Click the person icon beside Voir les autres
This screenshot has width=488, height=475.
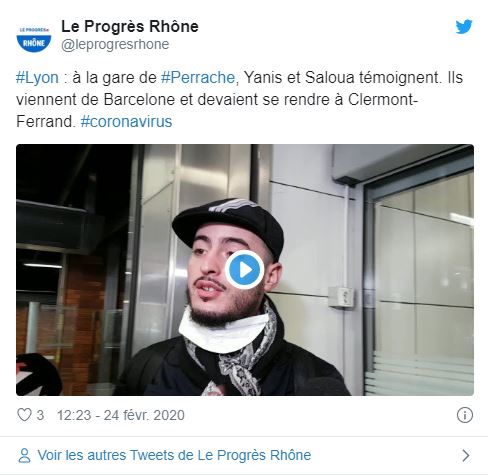pos(24,455)
